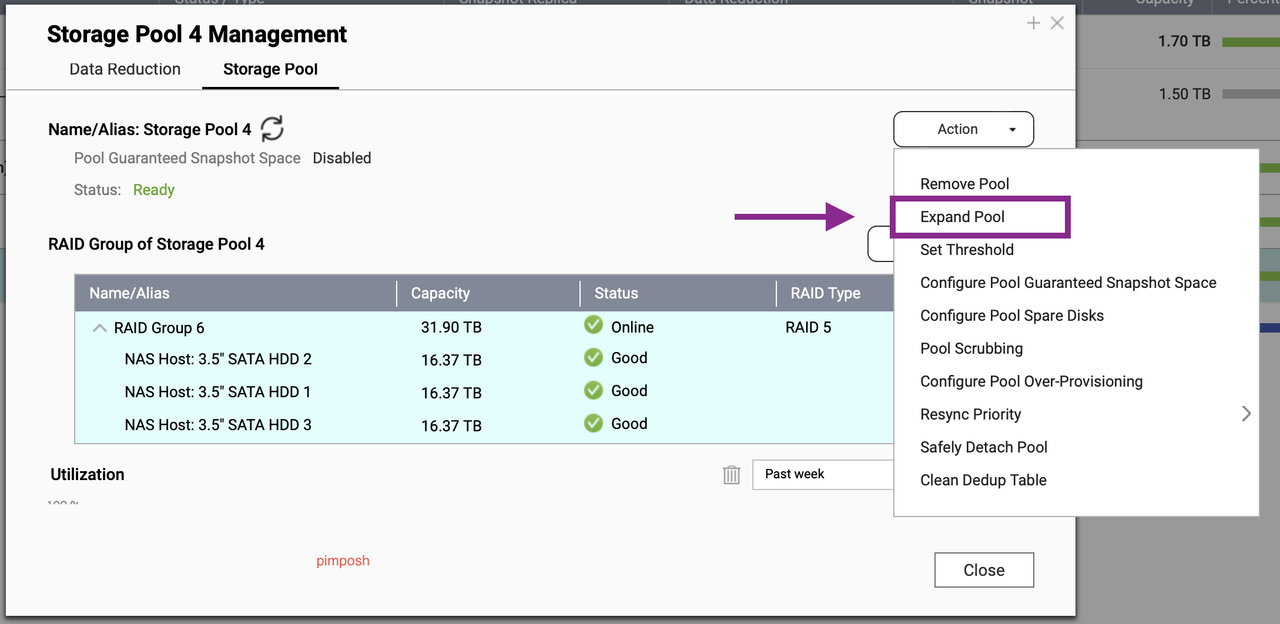Select Configure Pool Over-Provisioning
The width and height of the screenshot is (1280, 624).
coord(1031,382)
